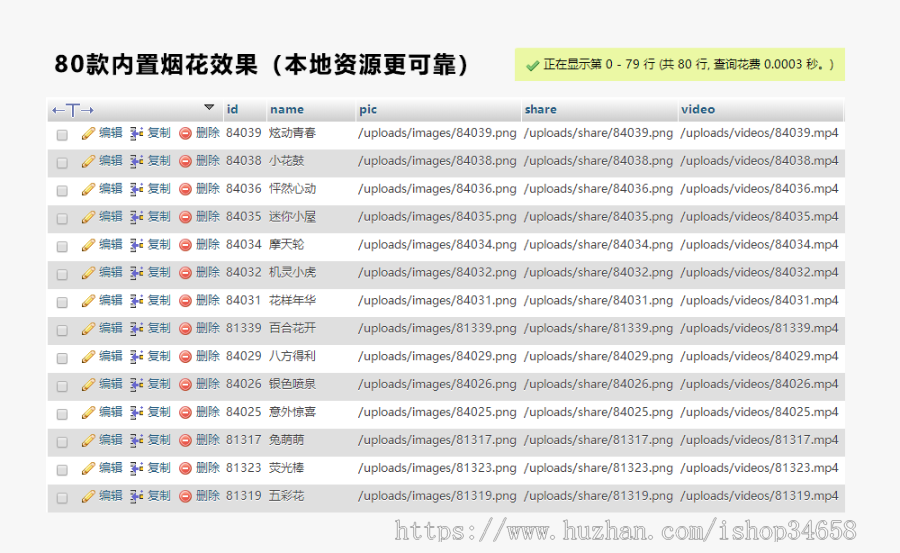Click the copy icon for row 84025
Screen dimensions: 900x553
(136, 413)
